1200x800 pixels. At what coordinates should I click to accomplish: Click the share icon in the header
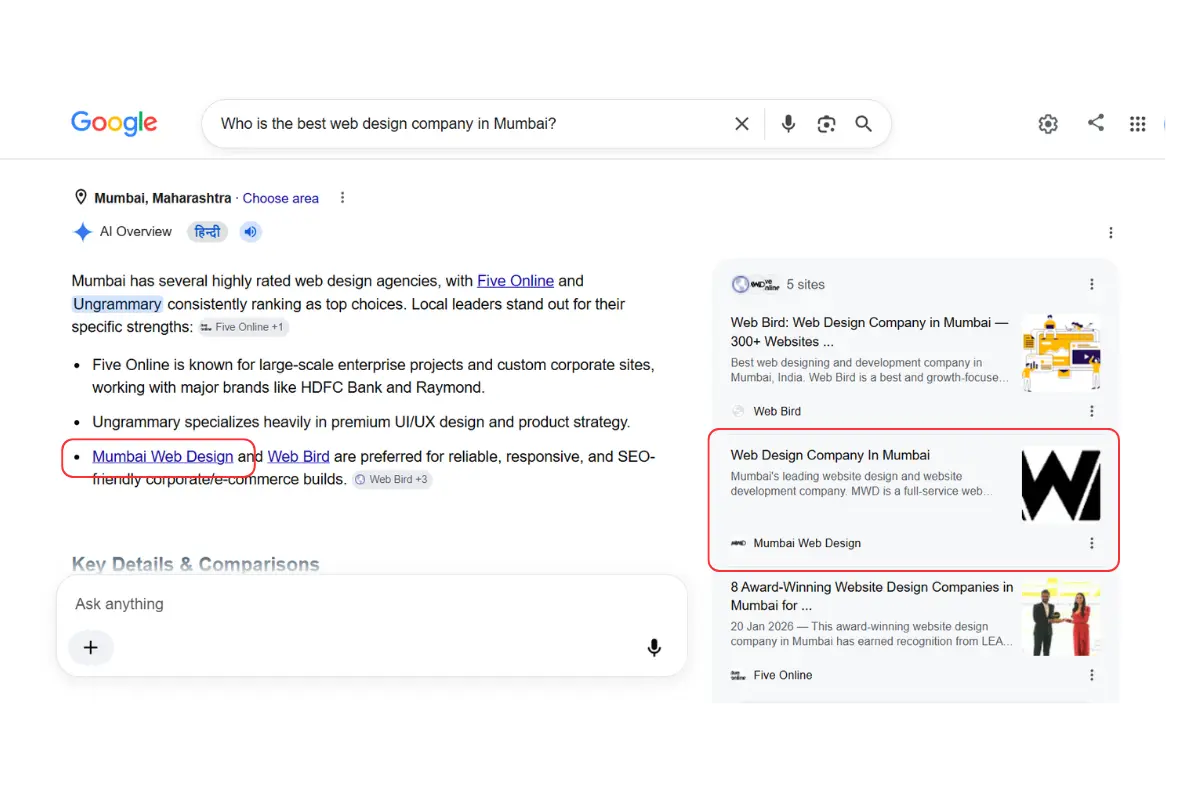(x=1096, y=123)
